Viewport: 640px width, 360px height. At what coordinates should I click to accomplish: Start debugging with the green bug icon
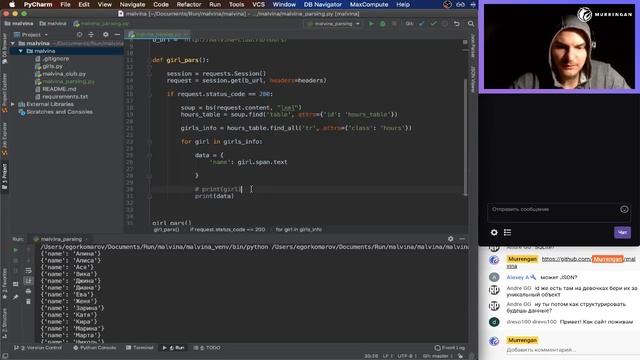tap(382, 24)
